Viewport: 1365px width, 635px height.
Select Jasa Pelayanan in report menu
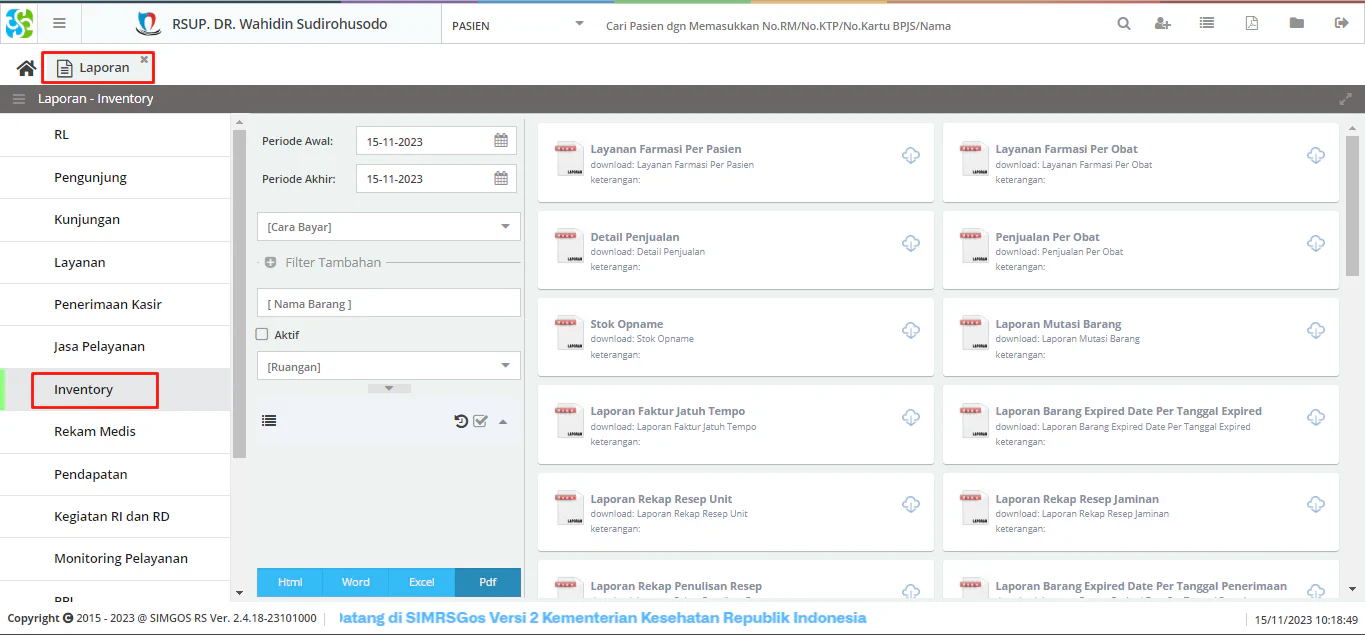tap(115, 347)
